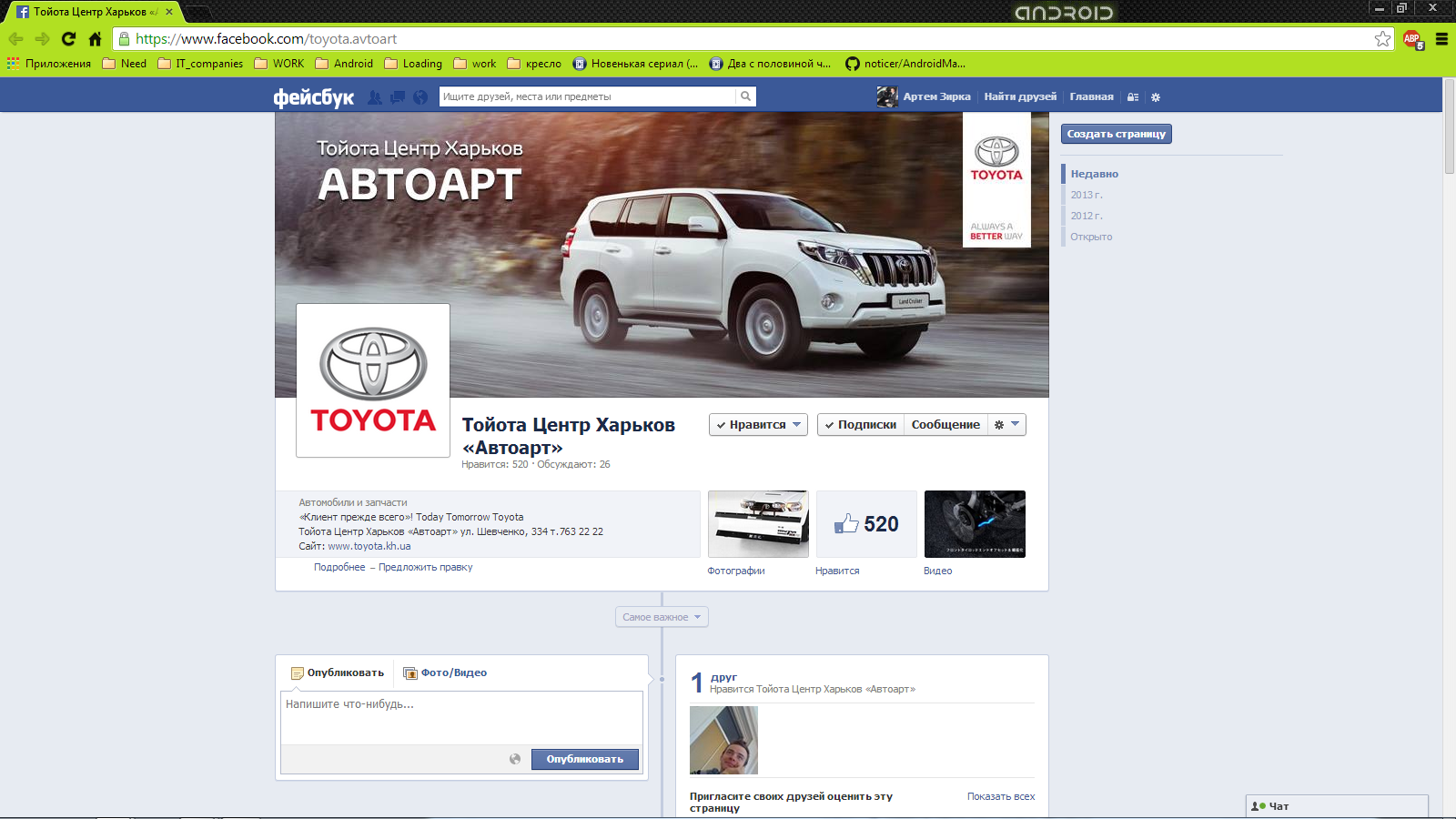Open friend requests icon in Facebook bar
Screen dimensions: 1456x819
(375, 97)
